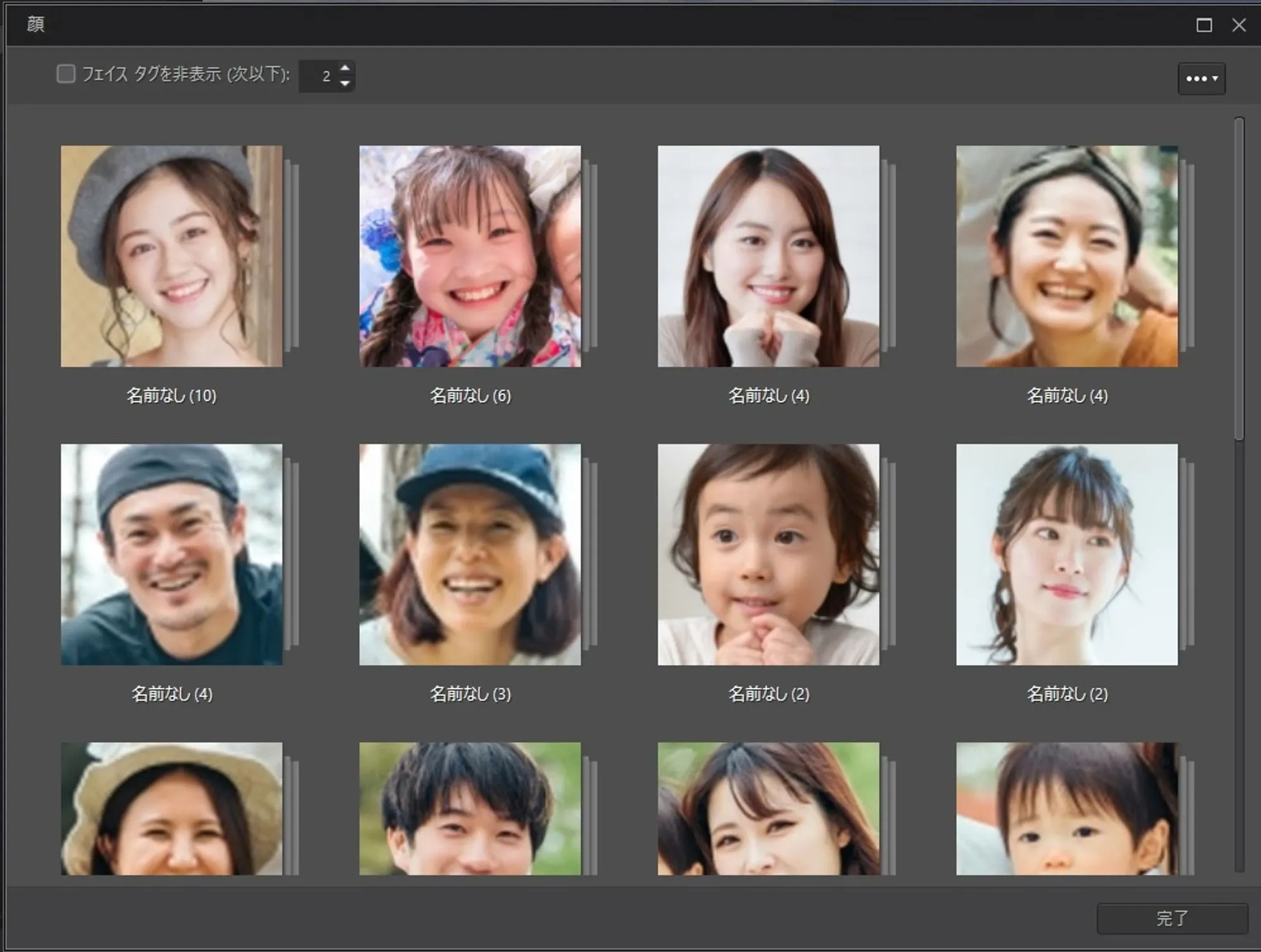Select the toddler with bangs thumbnail
The image size is (1261, 952).
1067,809
